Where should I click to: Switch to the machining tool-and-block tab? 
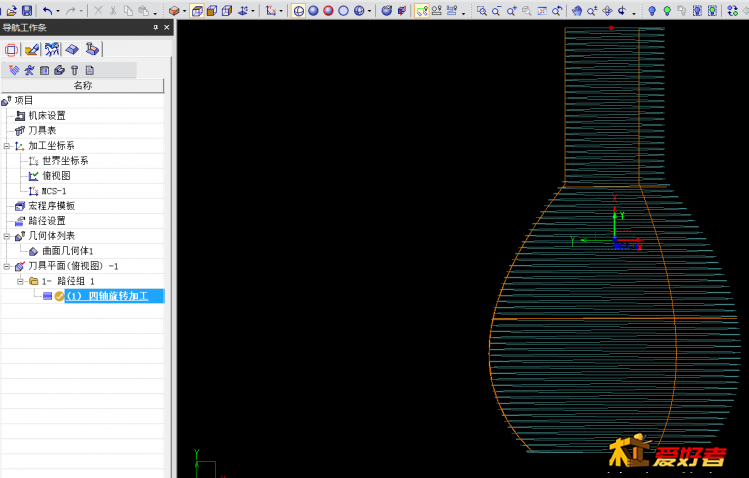point(92,49)
